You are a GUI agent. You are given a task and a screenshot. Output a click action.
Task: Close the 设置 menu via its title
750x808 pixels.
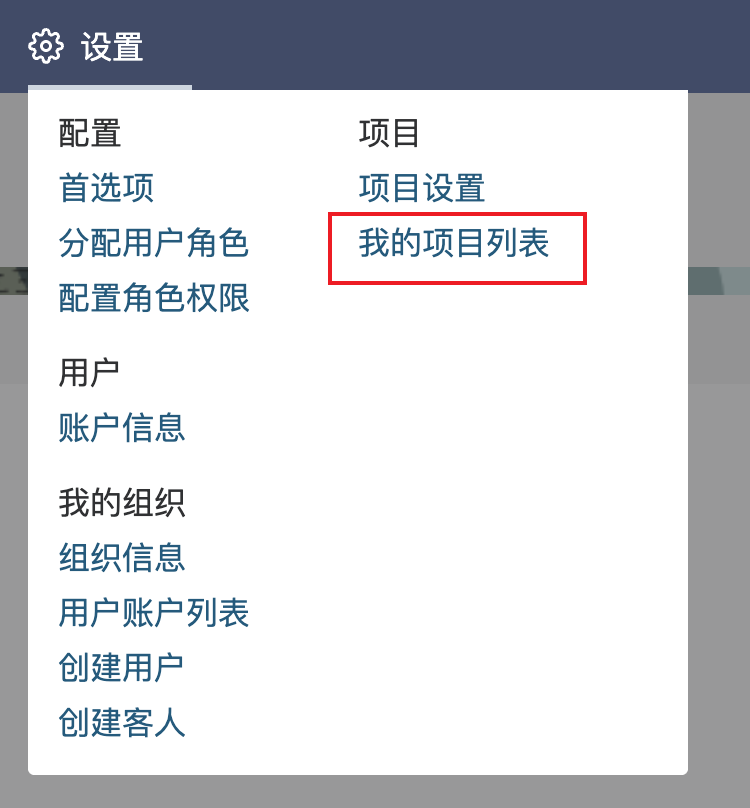point(112,46)
